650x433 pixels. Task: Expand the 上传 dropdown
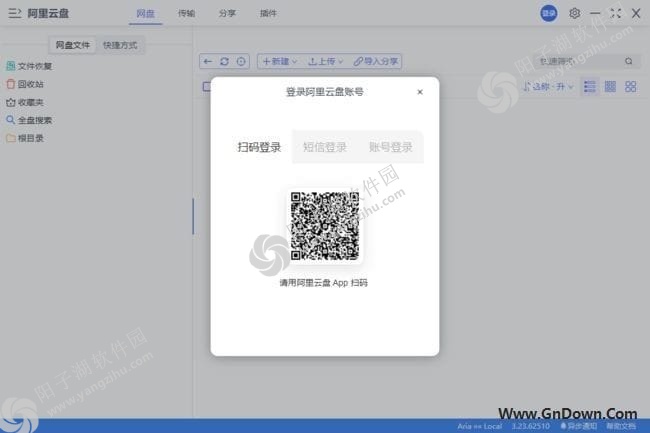326,61
